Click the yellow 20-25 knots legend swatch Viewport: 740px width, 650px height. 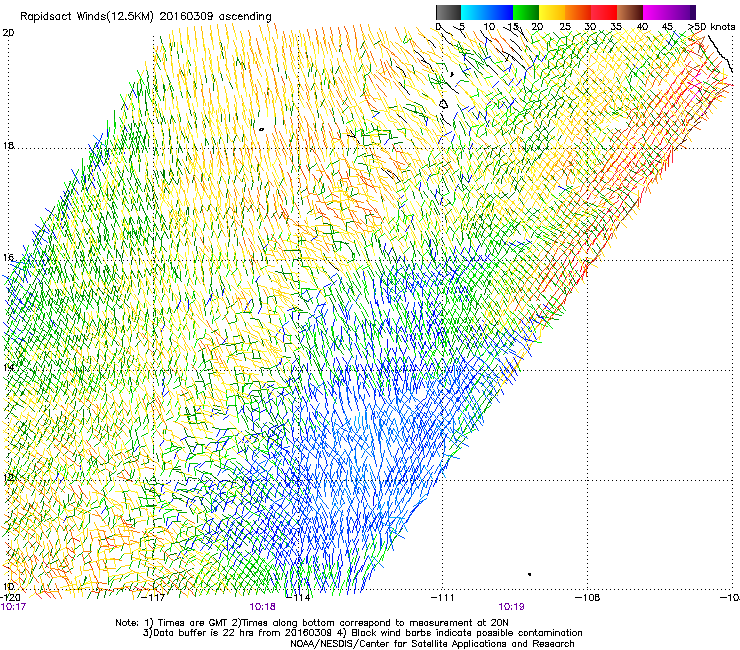point(552,12)
